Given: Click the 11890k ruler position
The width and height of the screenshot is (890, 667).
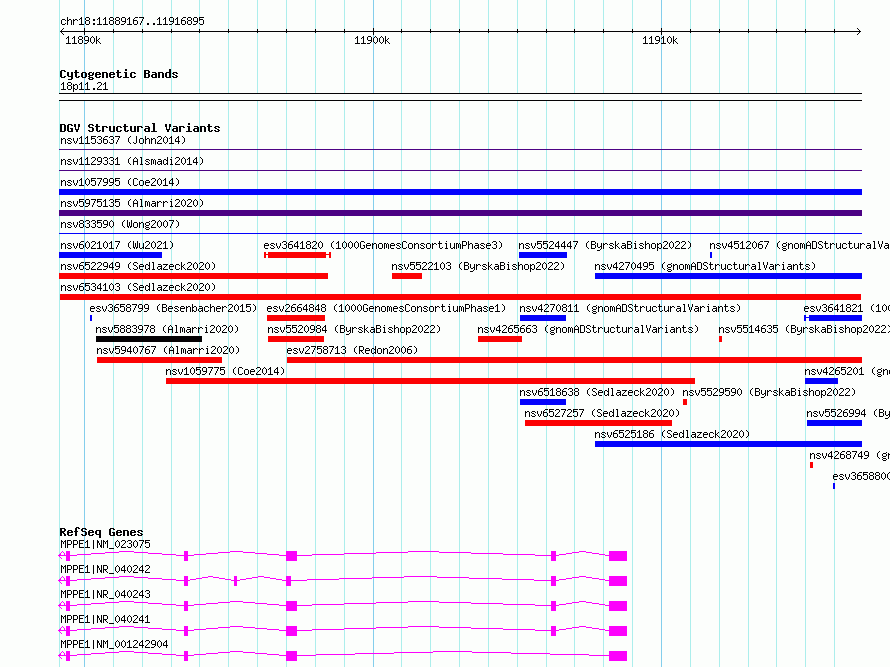Looking at the screenshot, I should [x=83, y=40].
